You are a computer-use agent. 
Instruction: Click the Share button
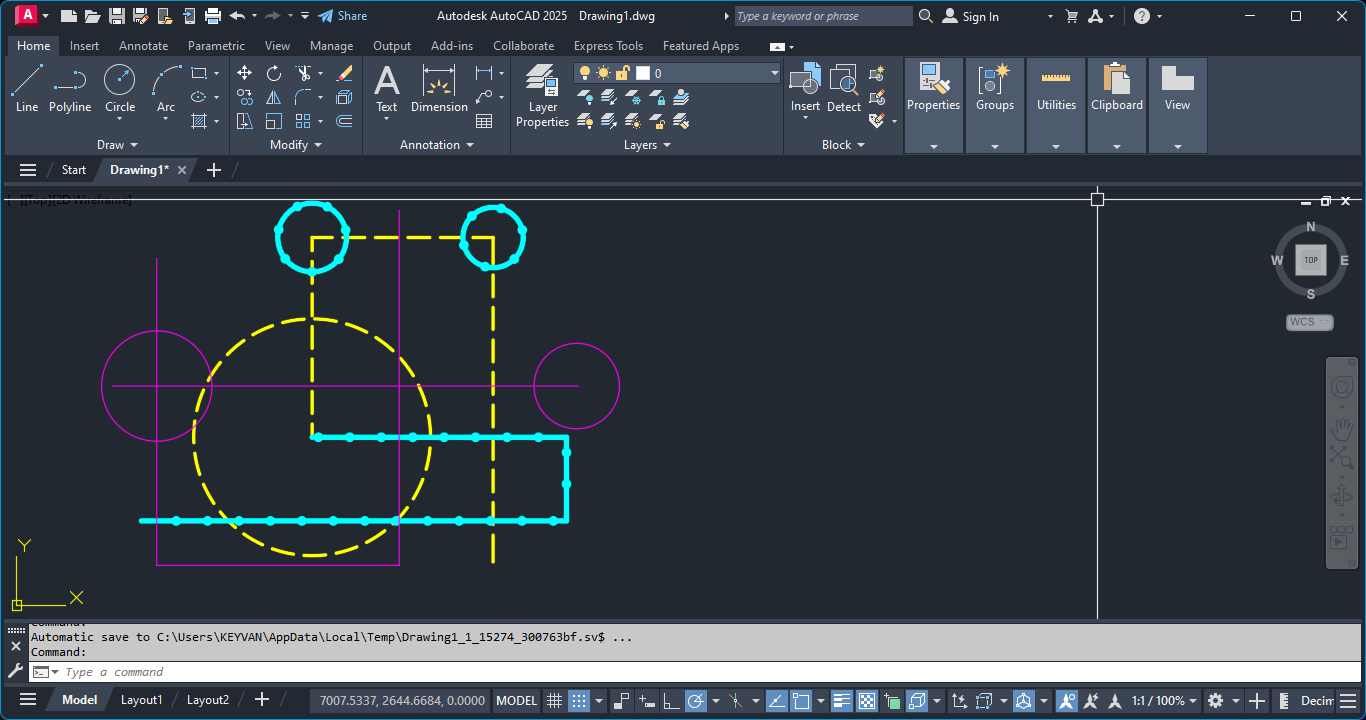[x=342, y=16]
